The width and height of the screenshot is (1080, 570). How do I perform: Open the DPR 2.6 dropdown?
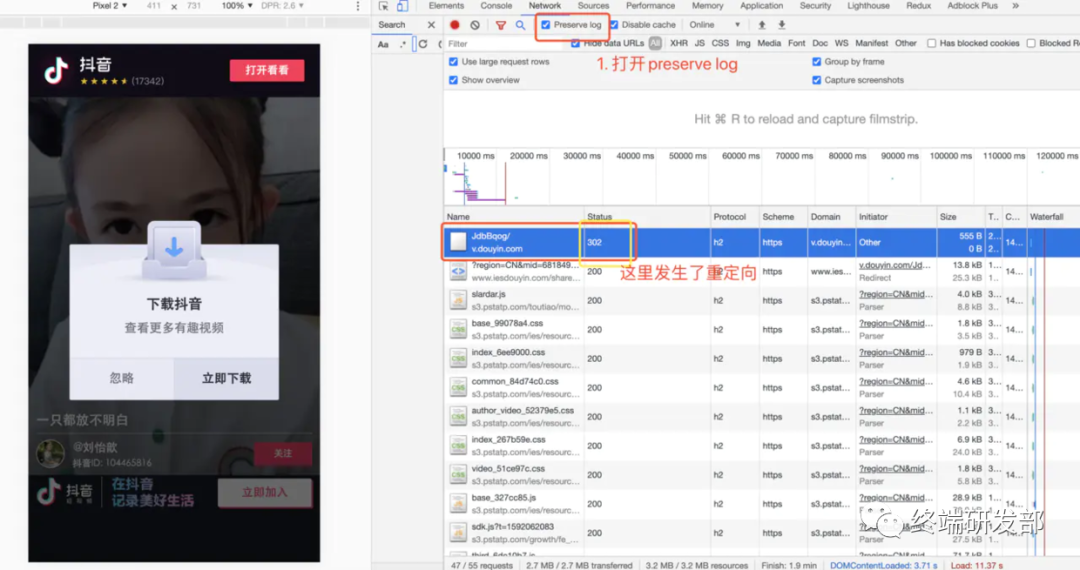tap(282, 6)
